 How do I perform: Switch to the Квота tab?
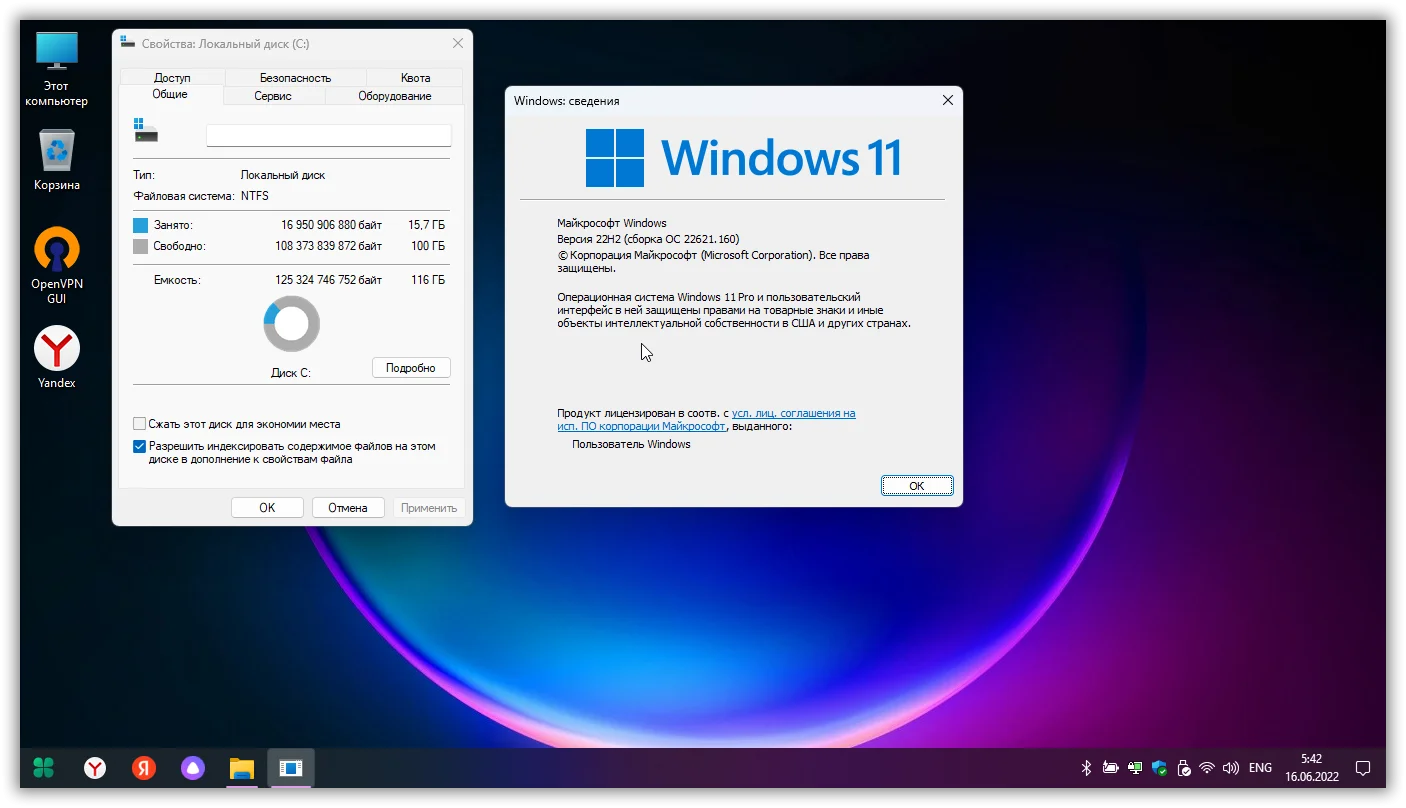point(415,77)
